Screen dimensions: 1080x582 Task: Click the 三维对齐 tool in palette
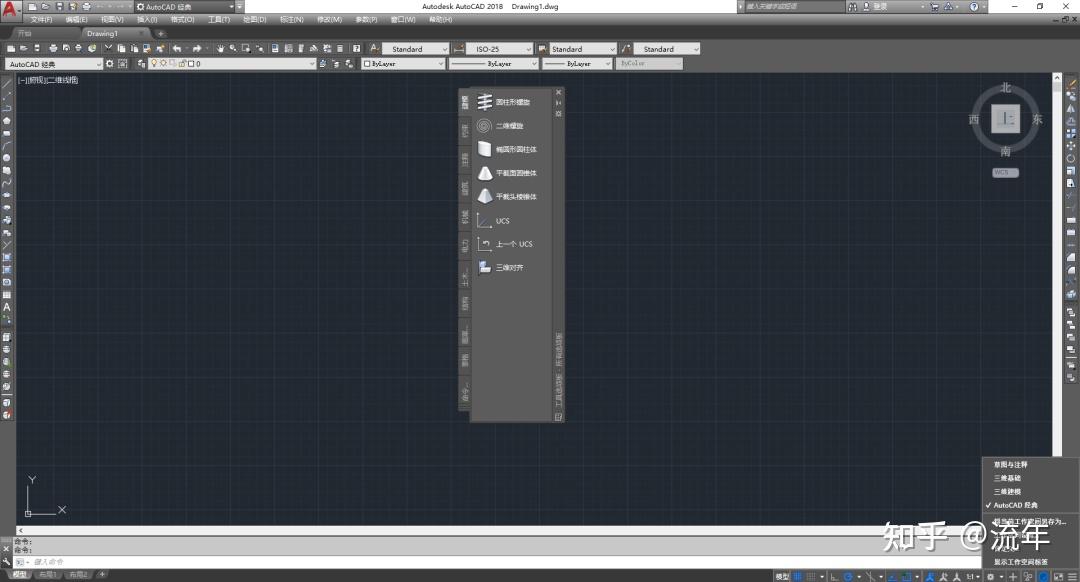point(501,267)
